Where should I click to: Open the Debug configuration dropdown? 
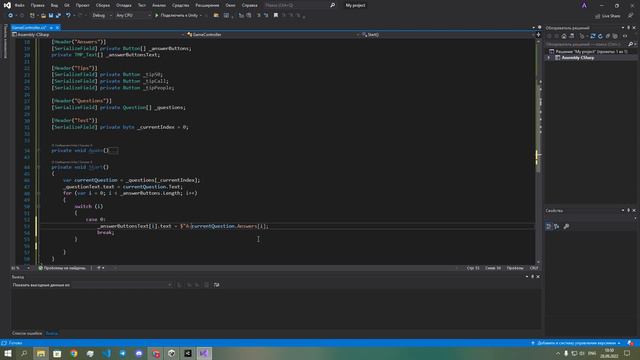pos(102,16)
